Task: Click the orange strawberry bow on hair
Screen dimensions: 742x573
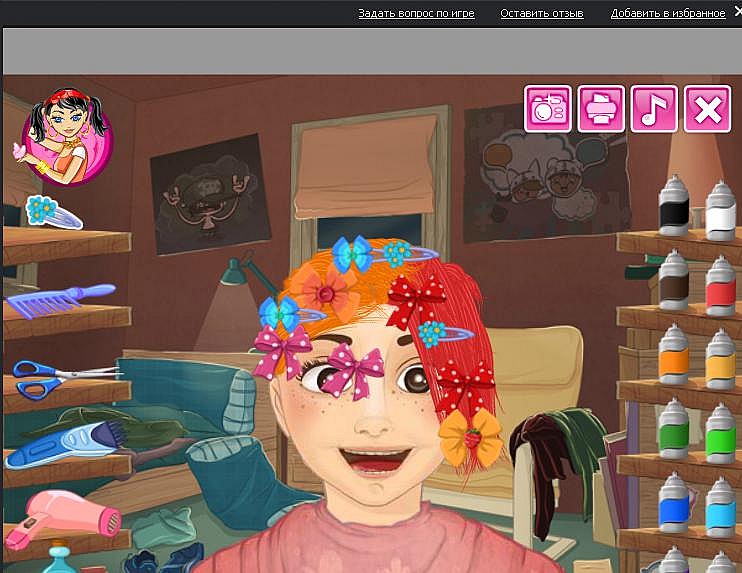Action: coord(471,438)
